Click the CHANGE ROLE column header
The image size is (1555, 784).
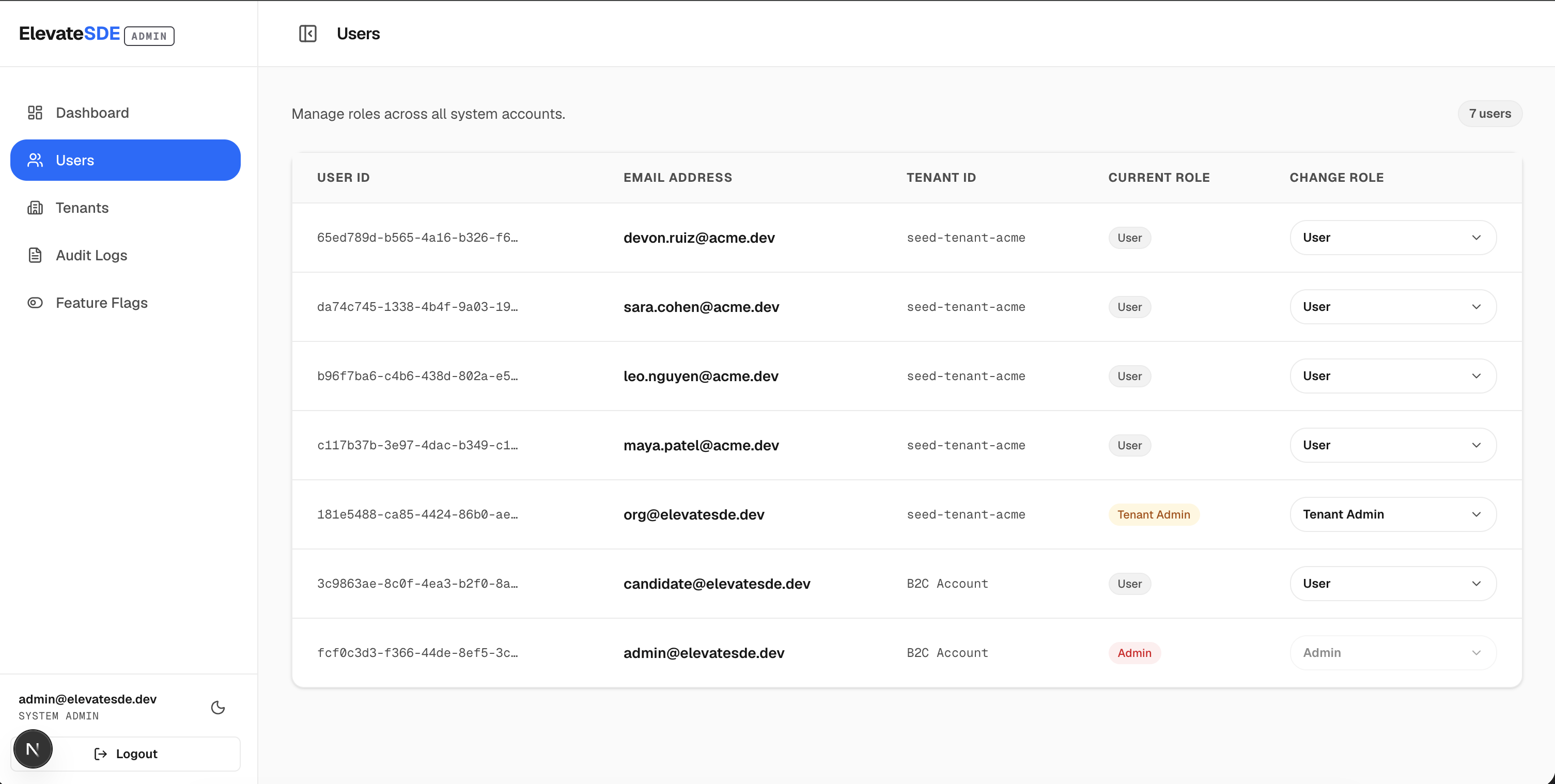pos(1336,178)
